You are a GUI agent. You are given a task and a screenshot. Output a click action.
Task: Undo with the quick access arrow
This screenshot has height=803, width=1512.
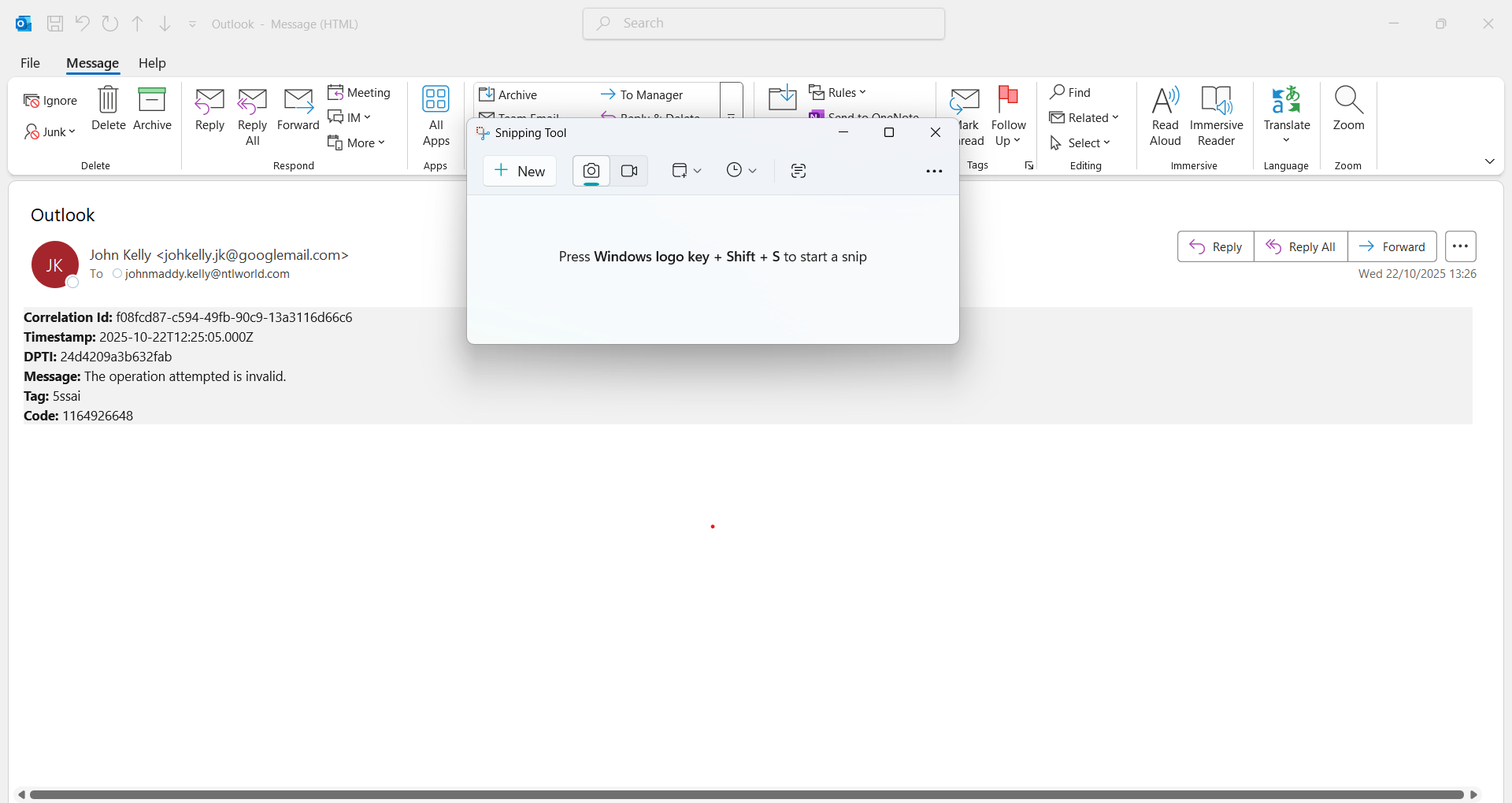tap(83, 24)
